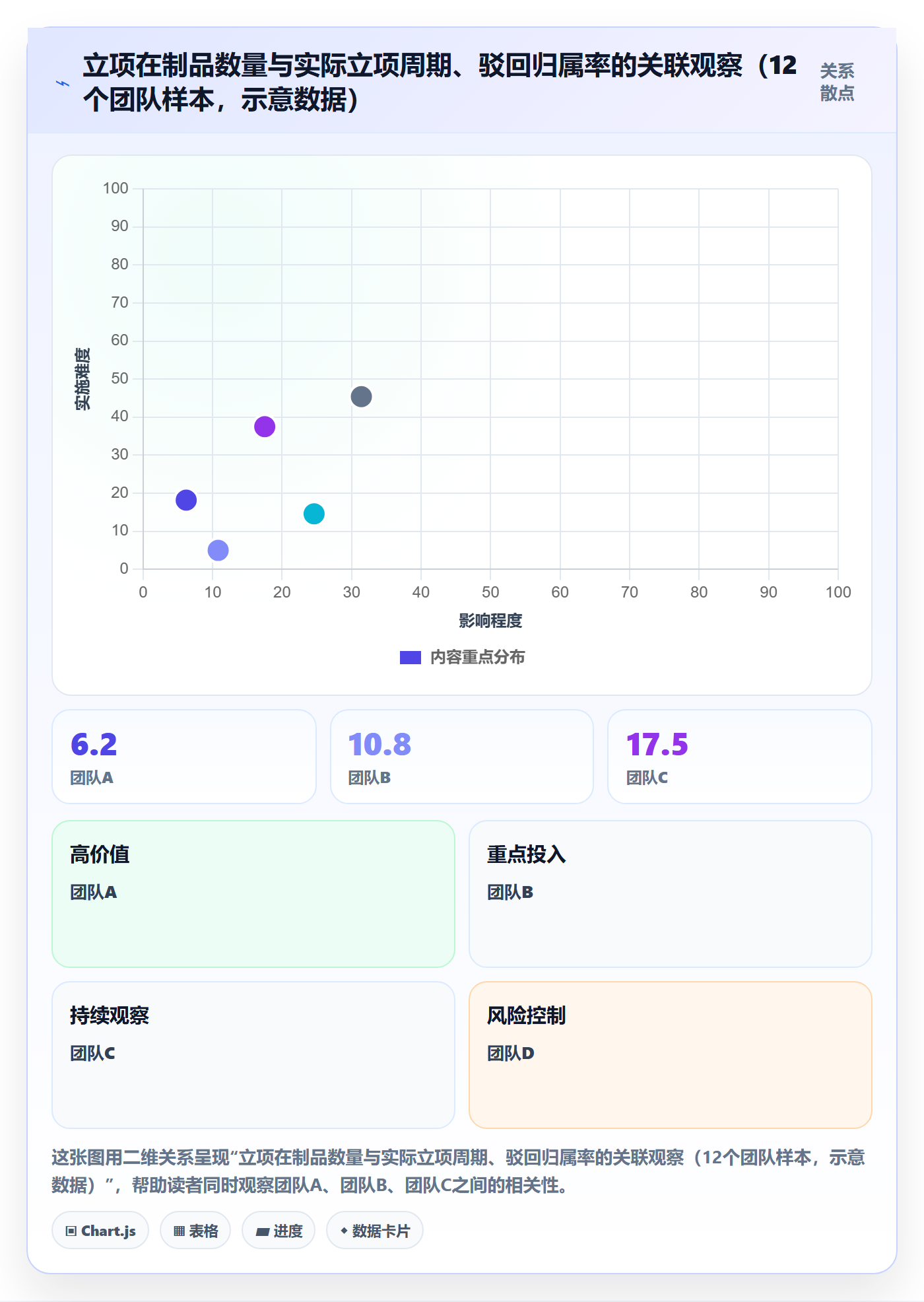924x1302 pixels.
Task: Click the description paragraph starting 这张图用二维关系
Action: point(458,1171)
